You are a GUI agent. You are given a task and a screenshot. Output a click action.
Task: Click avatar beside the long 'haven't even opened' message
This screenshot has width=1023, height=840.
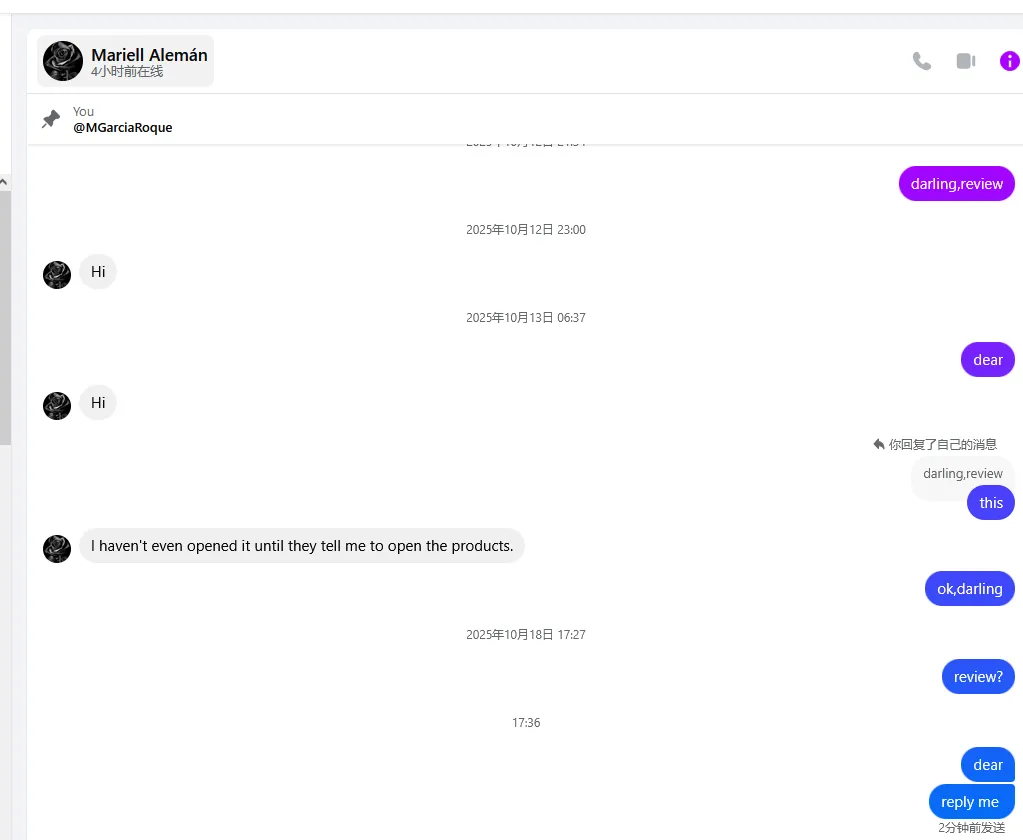[57, 548]
